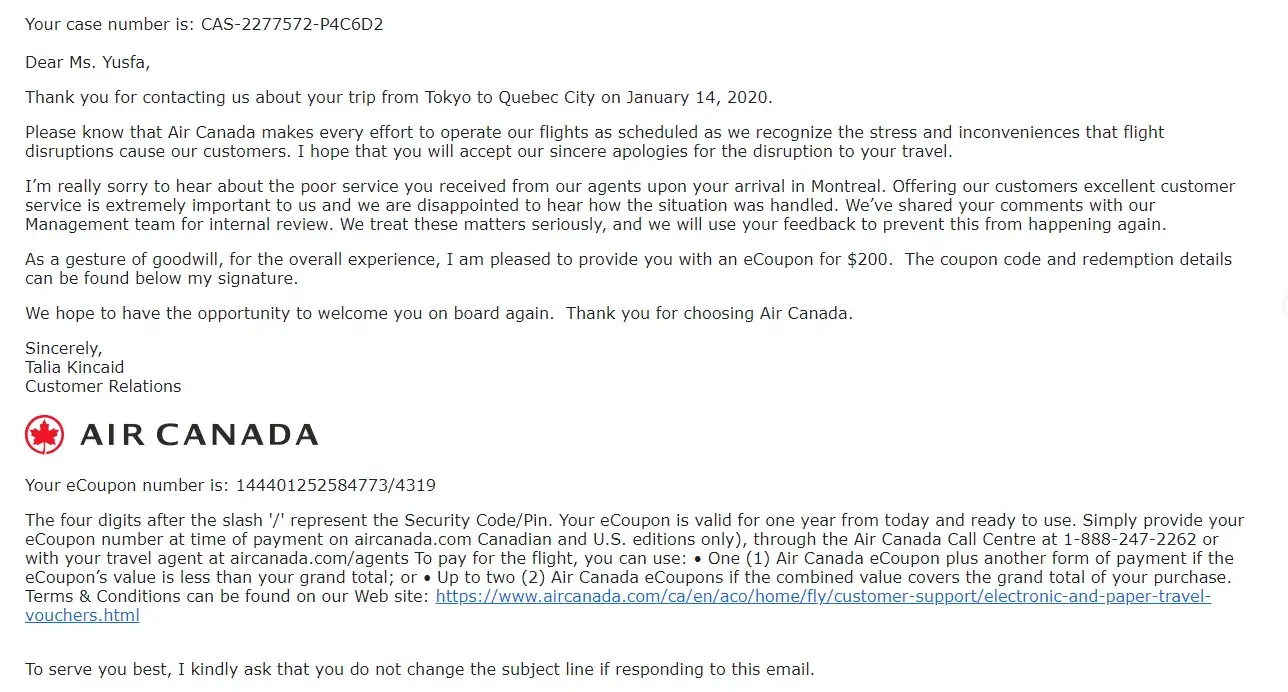Click the eCoupon number 144401252584773/4319
The image size is (1288, 692).
(335, 486)
